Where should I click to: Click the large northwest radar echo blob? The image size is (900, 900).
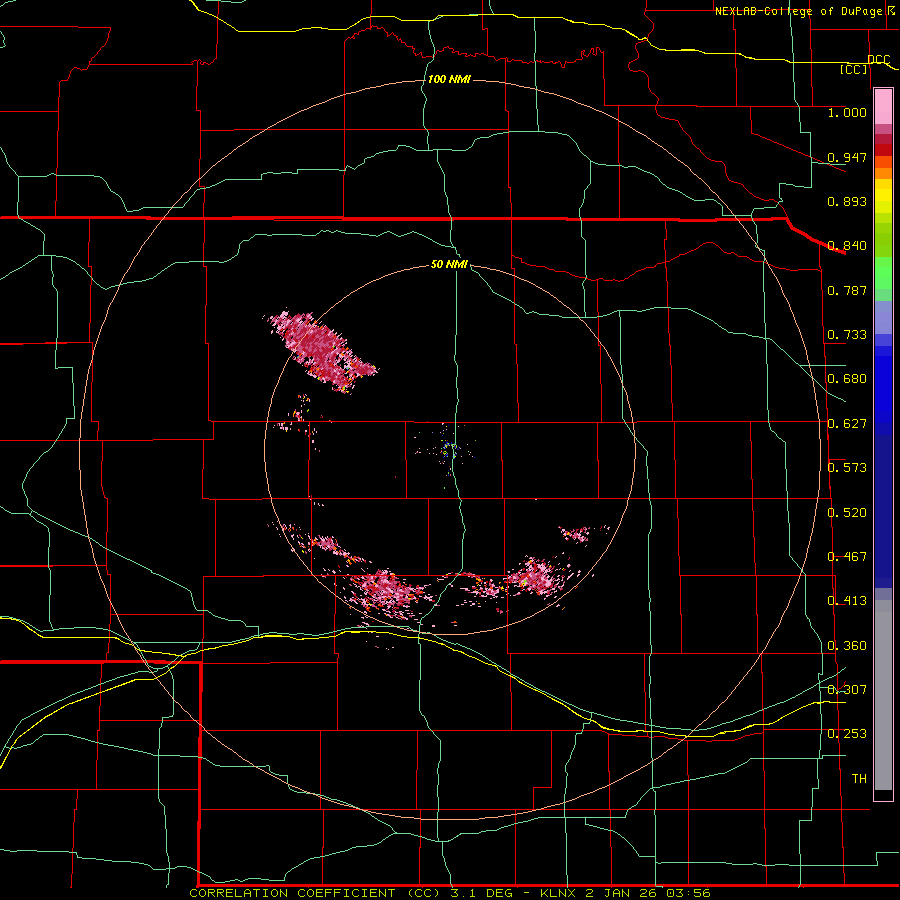(x=320, y=351)
